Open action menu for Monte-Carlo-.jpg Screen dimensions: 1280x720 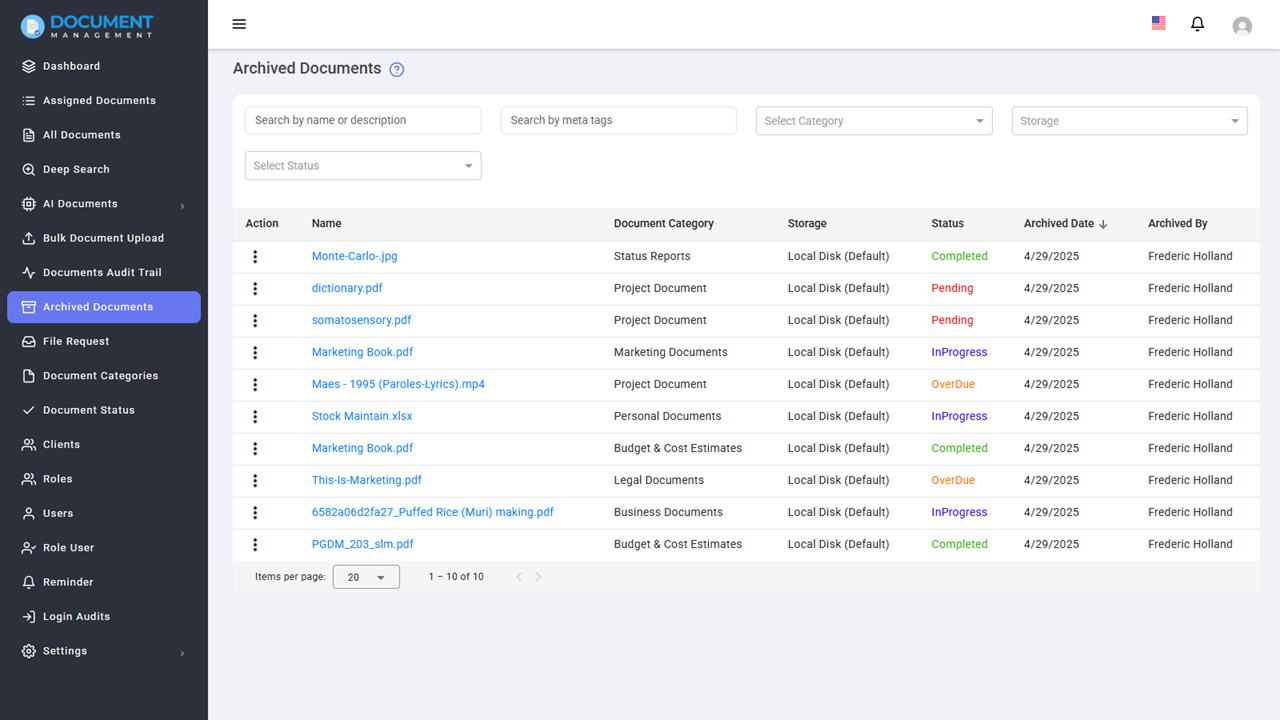(255, 257)
